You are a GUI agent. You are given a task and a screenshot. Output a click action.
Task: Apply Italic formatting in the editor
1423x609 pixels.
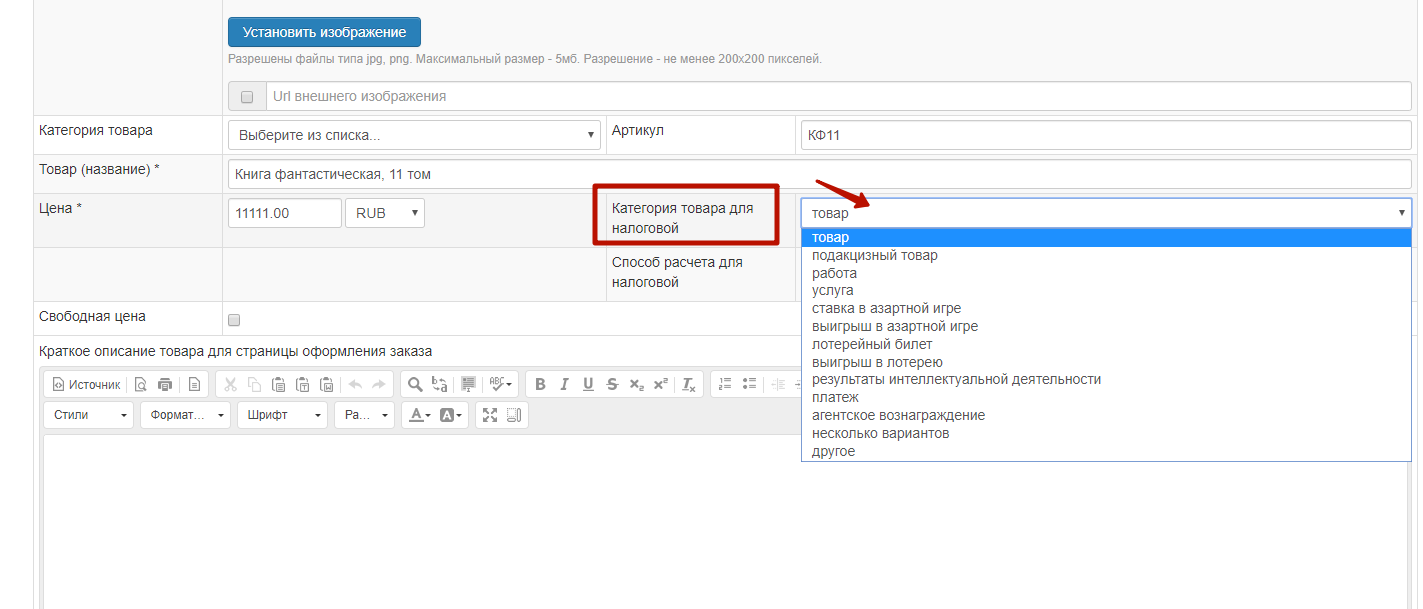click(564, 385)
